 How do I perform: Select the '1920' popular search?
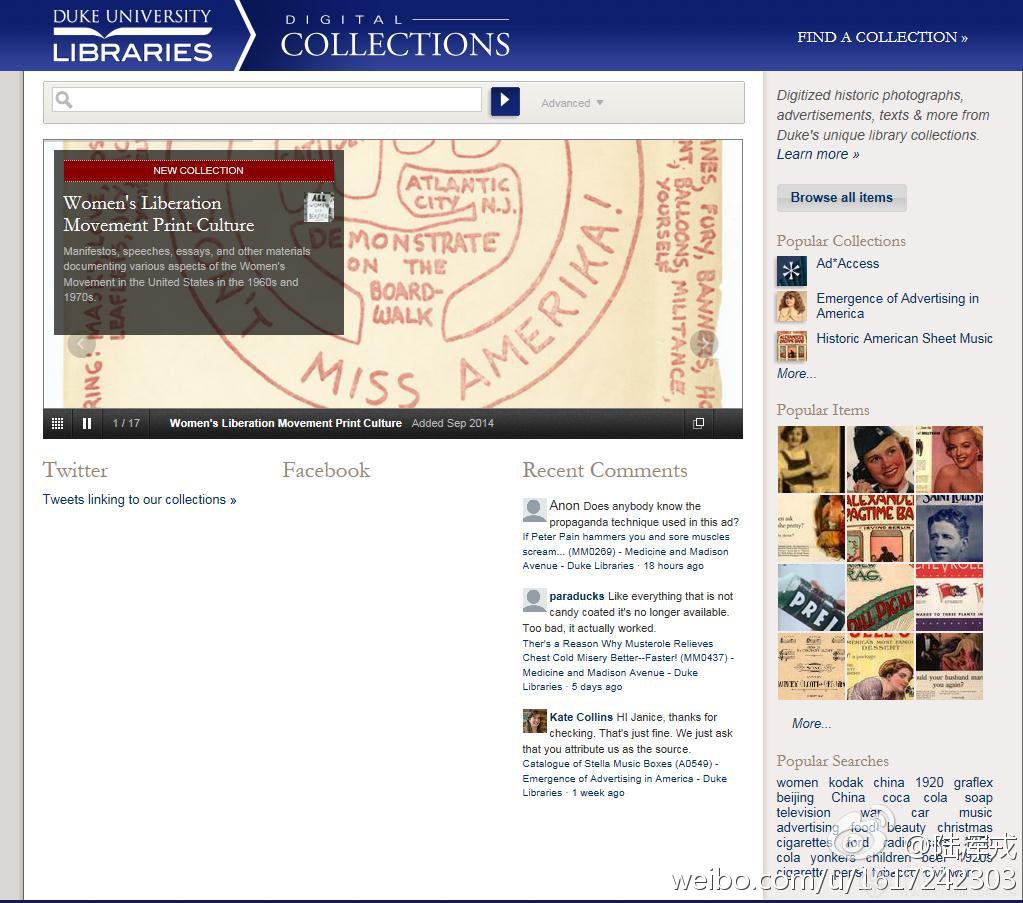tap(929, 782)
